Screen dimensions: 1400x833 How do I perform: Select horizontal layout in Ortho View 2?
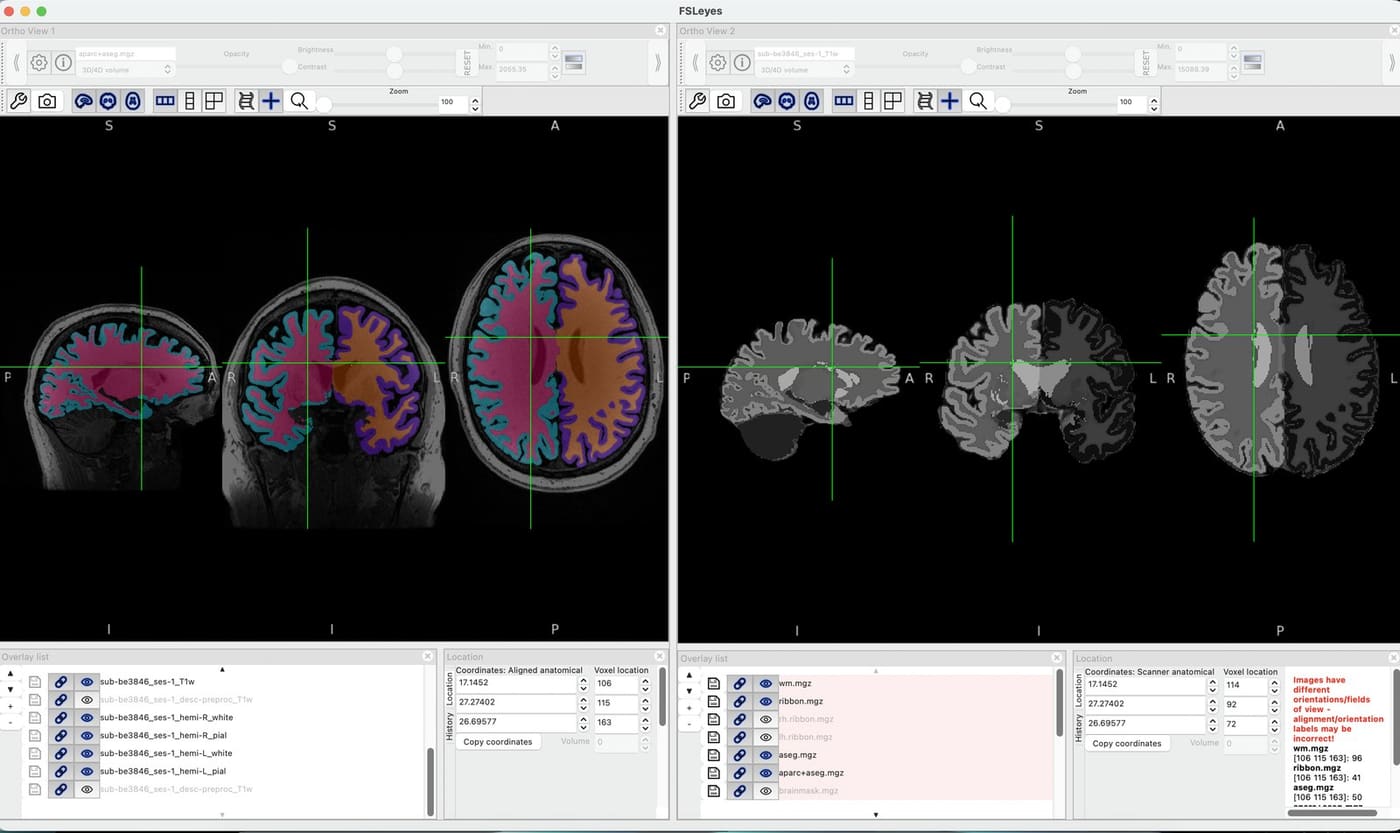[844, 101]
